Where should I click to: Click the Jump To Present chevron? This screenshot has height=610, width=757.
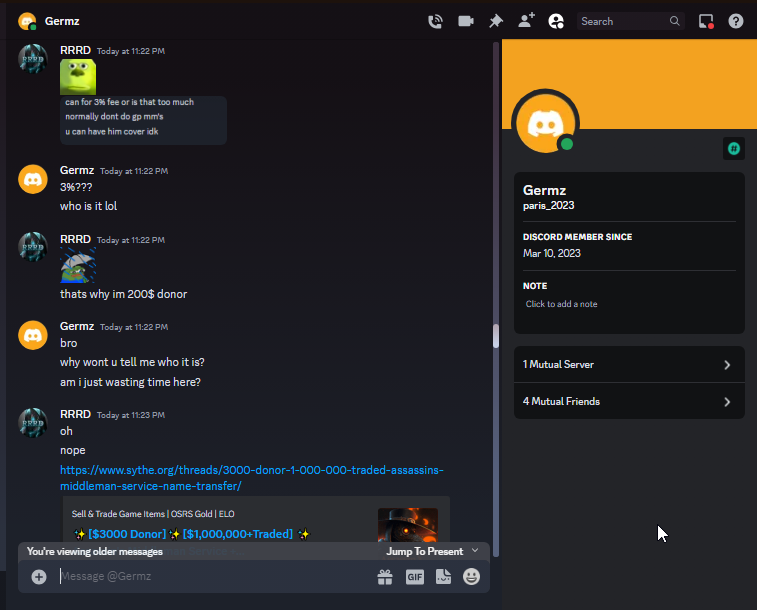point(475,551)
